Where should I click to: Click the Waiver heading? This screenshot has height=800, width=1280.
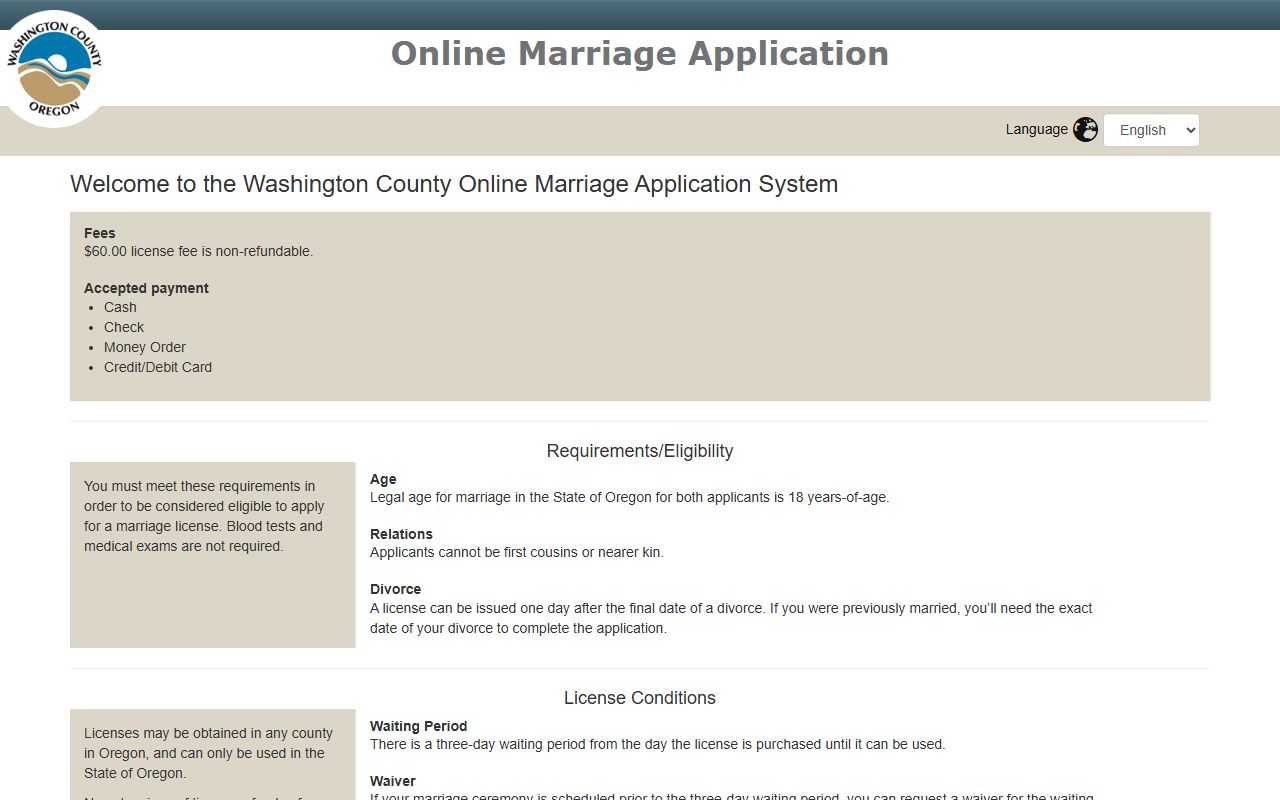pyautogui.click(x=392, y=781)
